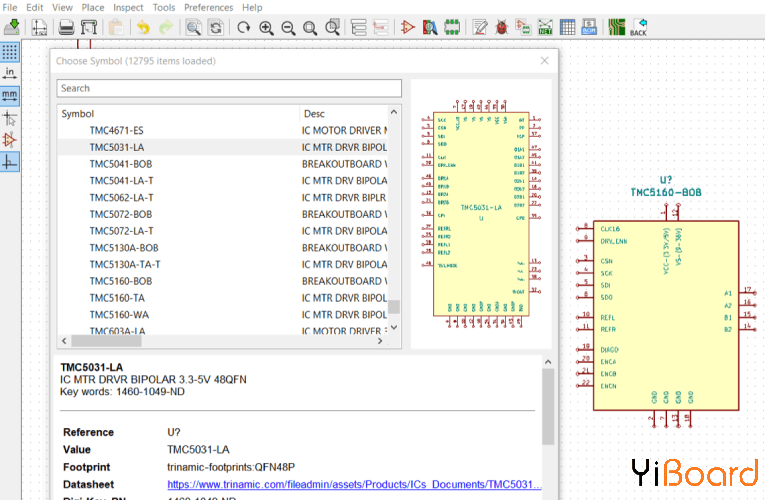Screen dimensions: 765x500
Task: Undo the last edit
Action: point(143,27)
